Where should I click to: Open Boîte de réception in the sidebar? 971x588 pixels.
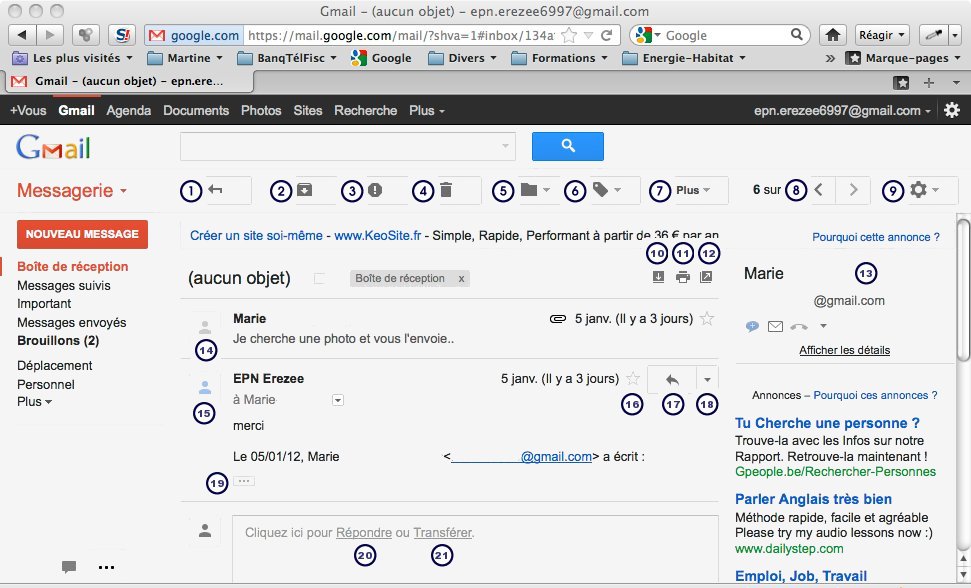pyautogui.click(x=72, y=266)
